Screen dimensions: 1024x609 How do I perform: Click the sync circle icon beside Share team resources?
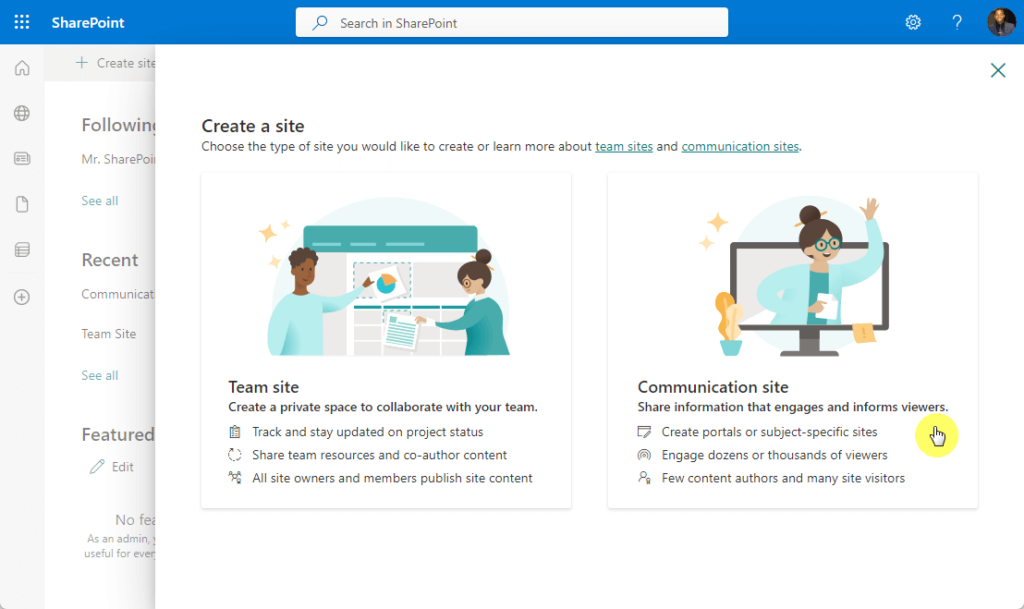click(235, 455)
